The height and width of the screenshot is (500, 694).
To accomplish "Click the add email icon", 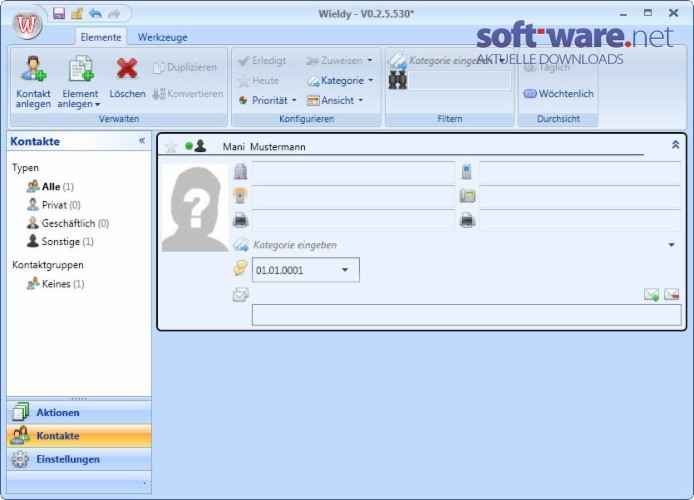I will [651, 294].
